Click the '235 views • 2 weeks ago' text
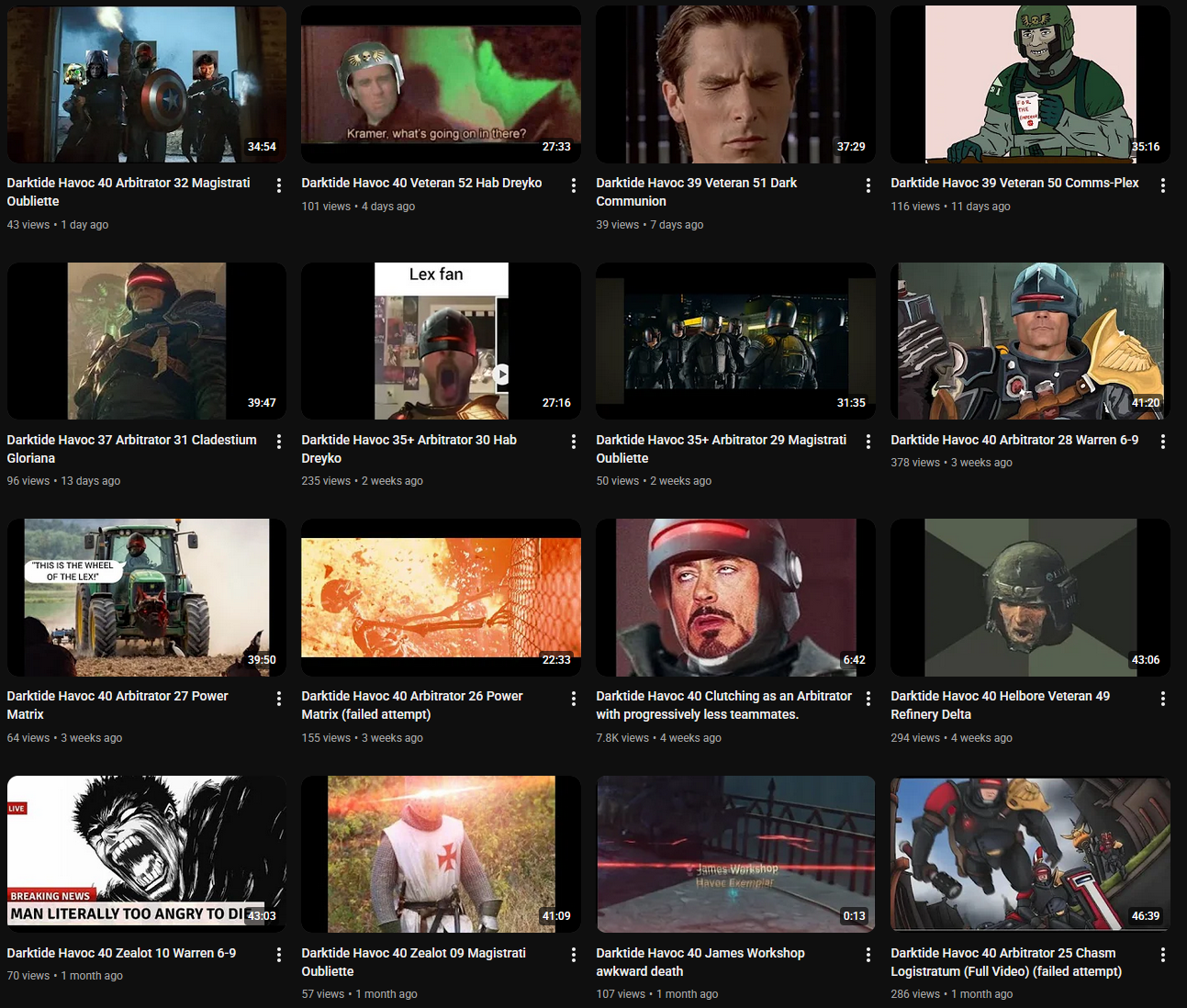This screenshot has height=1008, width=1187. click(363, 481)
